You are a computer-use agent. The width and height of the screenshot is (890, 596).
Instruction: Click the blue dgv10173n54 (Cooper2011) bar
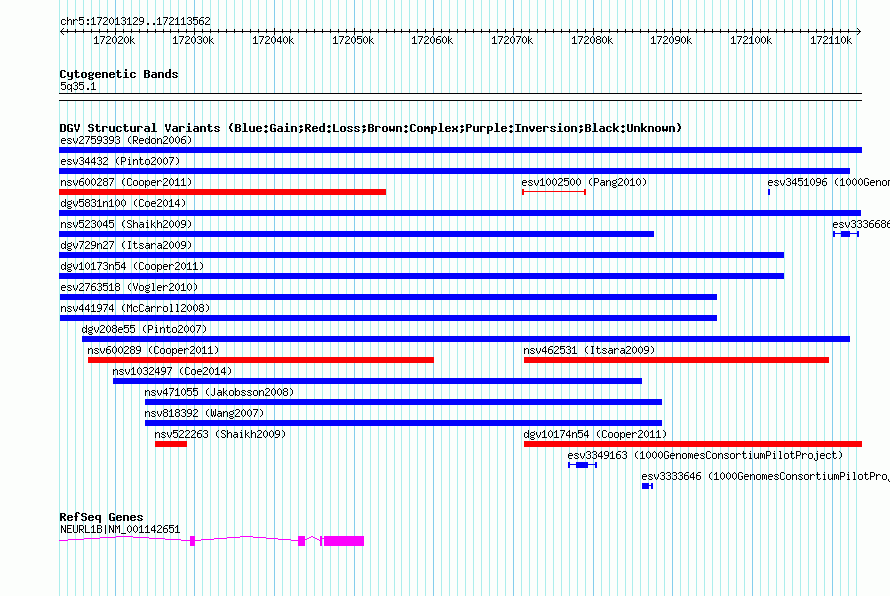click(422, 276)
